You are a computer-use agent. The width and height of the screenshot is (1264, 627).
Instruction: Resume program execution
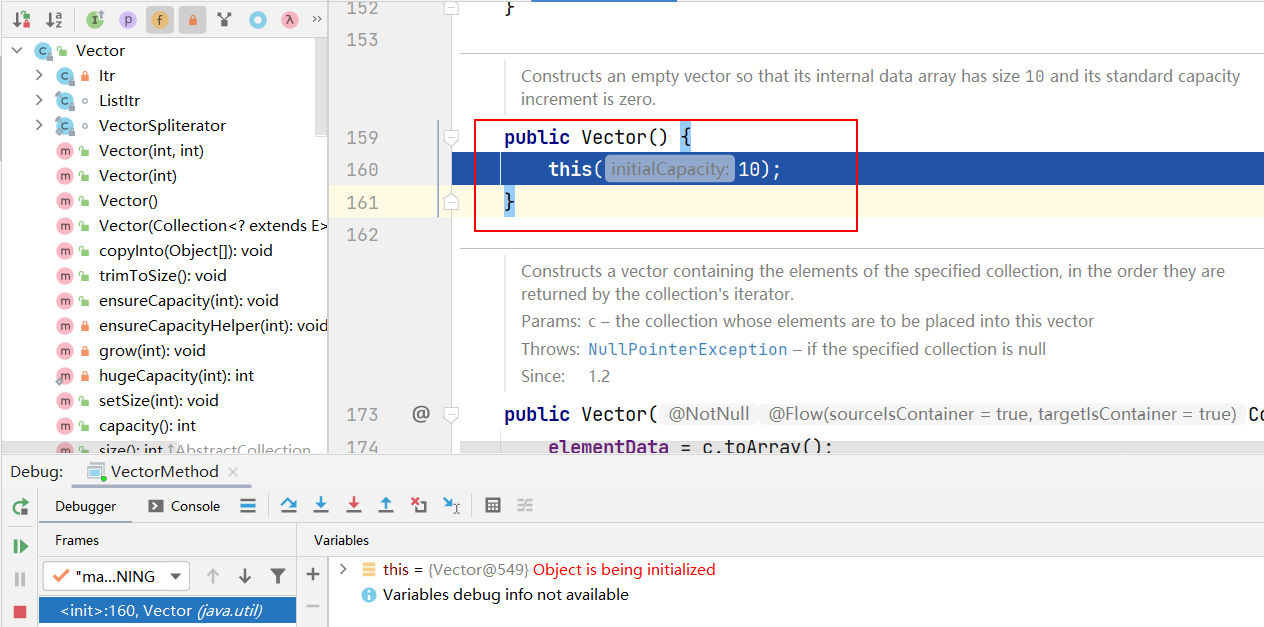pos(20,546)
